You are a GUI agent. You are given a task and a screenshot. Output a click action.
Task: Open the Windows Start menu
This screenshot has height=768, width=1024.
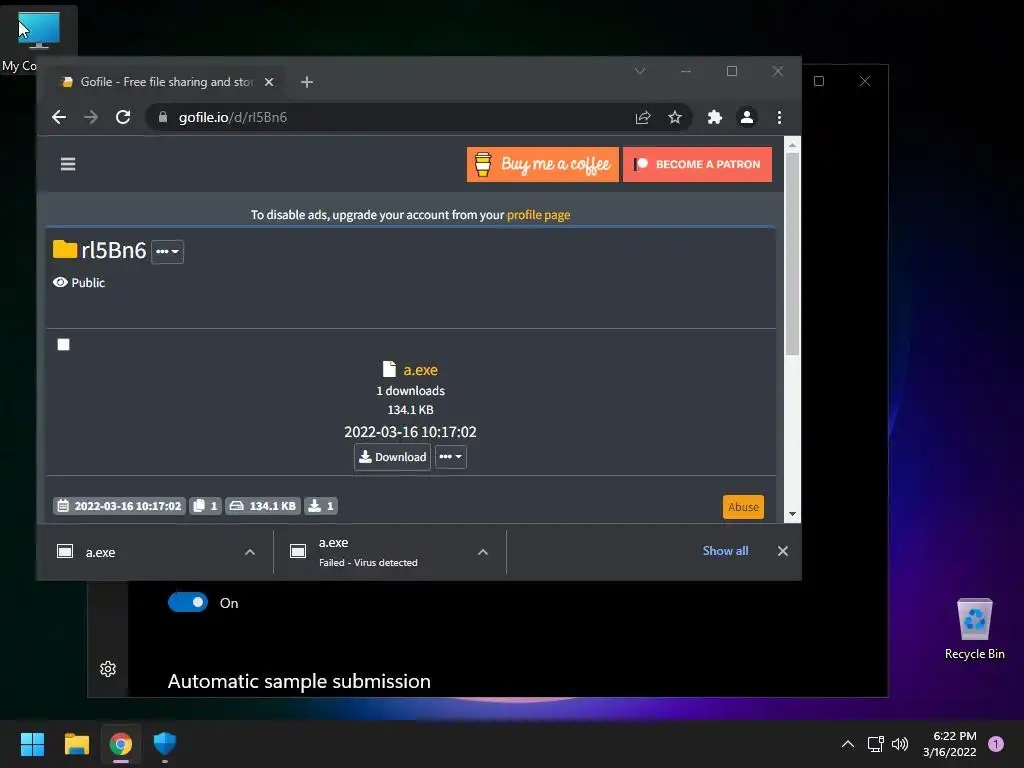(32, 744)
